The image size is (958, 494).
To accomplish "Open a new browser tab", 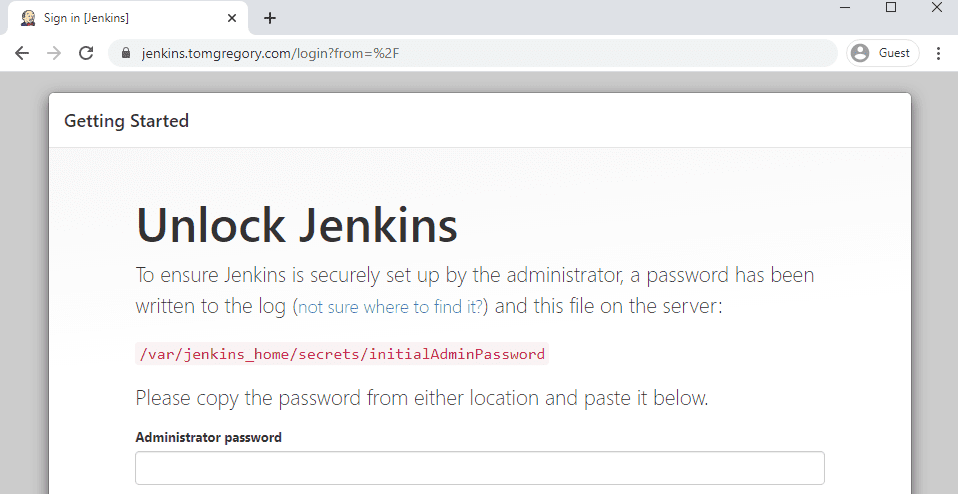I will tap(270, 18).
